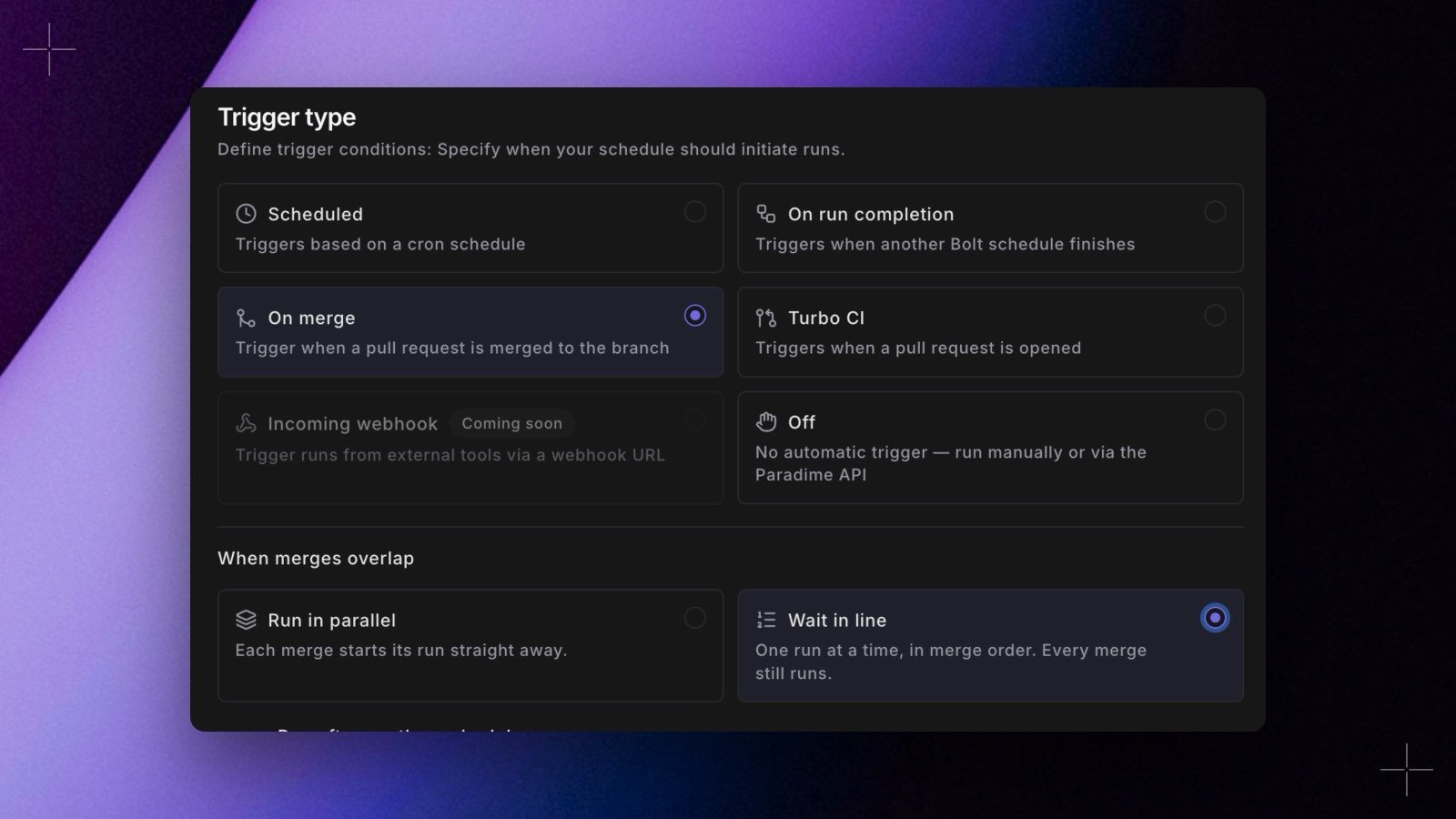Click the Trigger type heading
Image resolution: width=1456 pixels, height=819 pixels.
click(287, 117)
